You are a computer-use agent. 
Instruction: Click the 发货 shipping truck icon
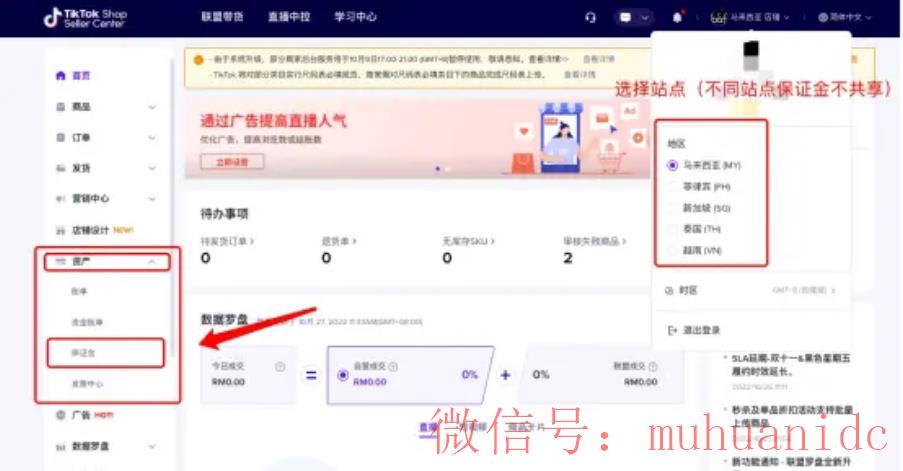pyautogui.click(x=60, y=168)
